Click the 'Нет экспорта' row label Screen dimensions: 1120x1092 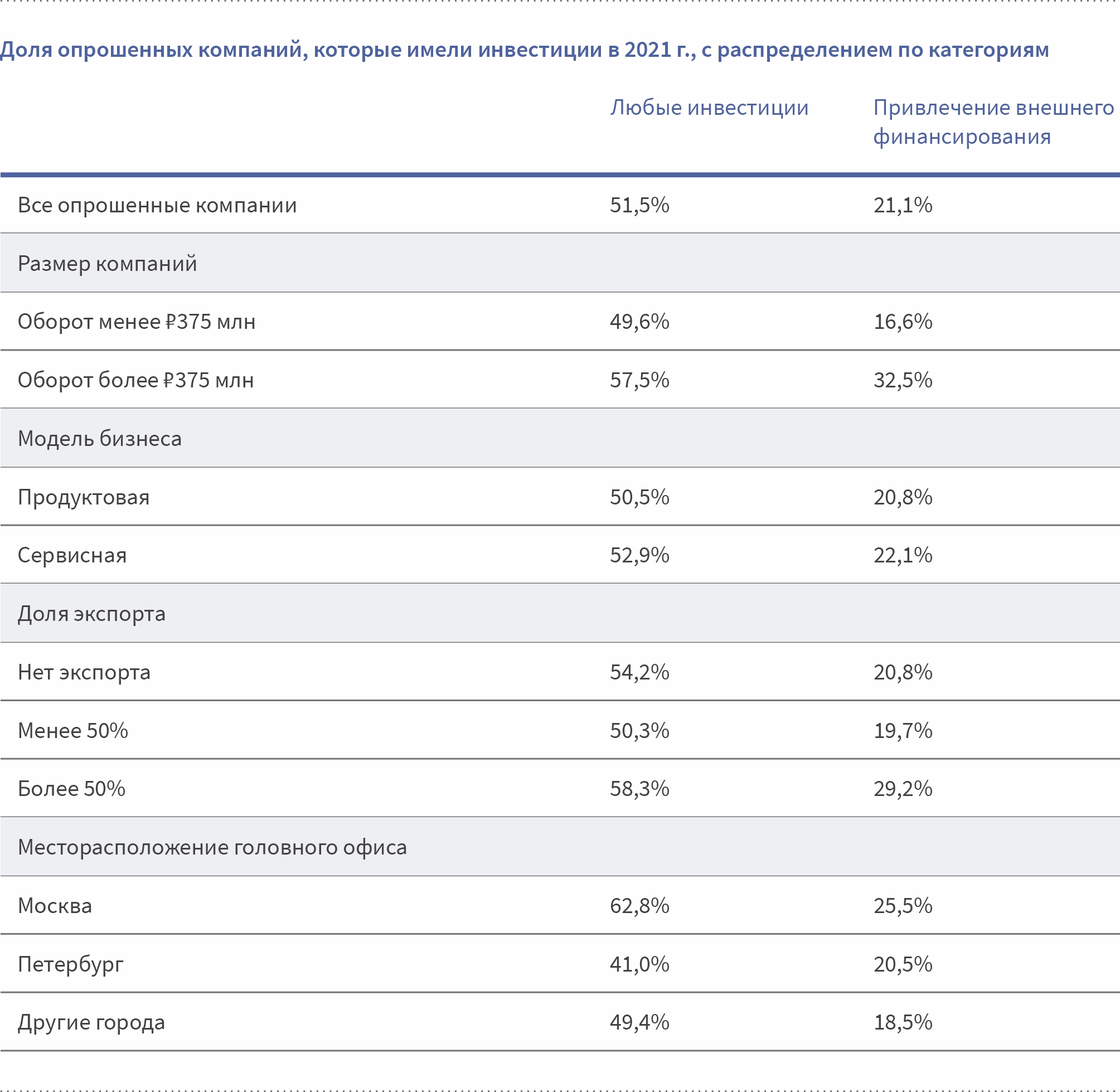tap(84, 672)
